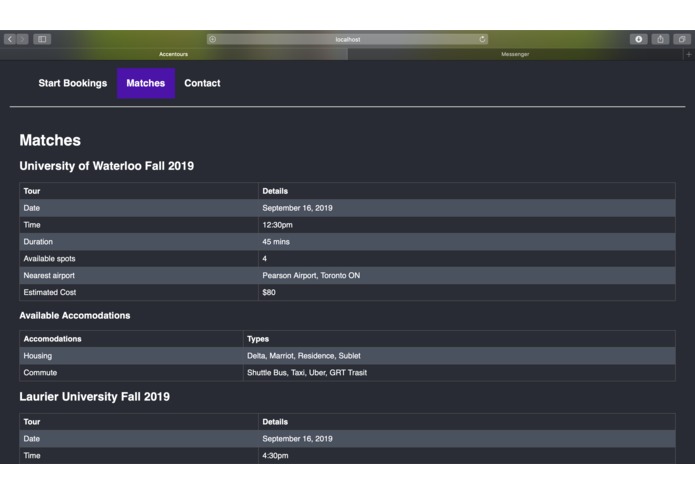Click Pearson Airport, Toronto ON cell
The height and width of the screenshot is (494, 695).
(x=467, y=276)
